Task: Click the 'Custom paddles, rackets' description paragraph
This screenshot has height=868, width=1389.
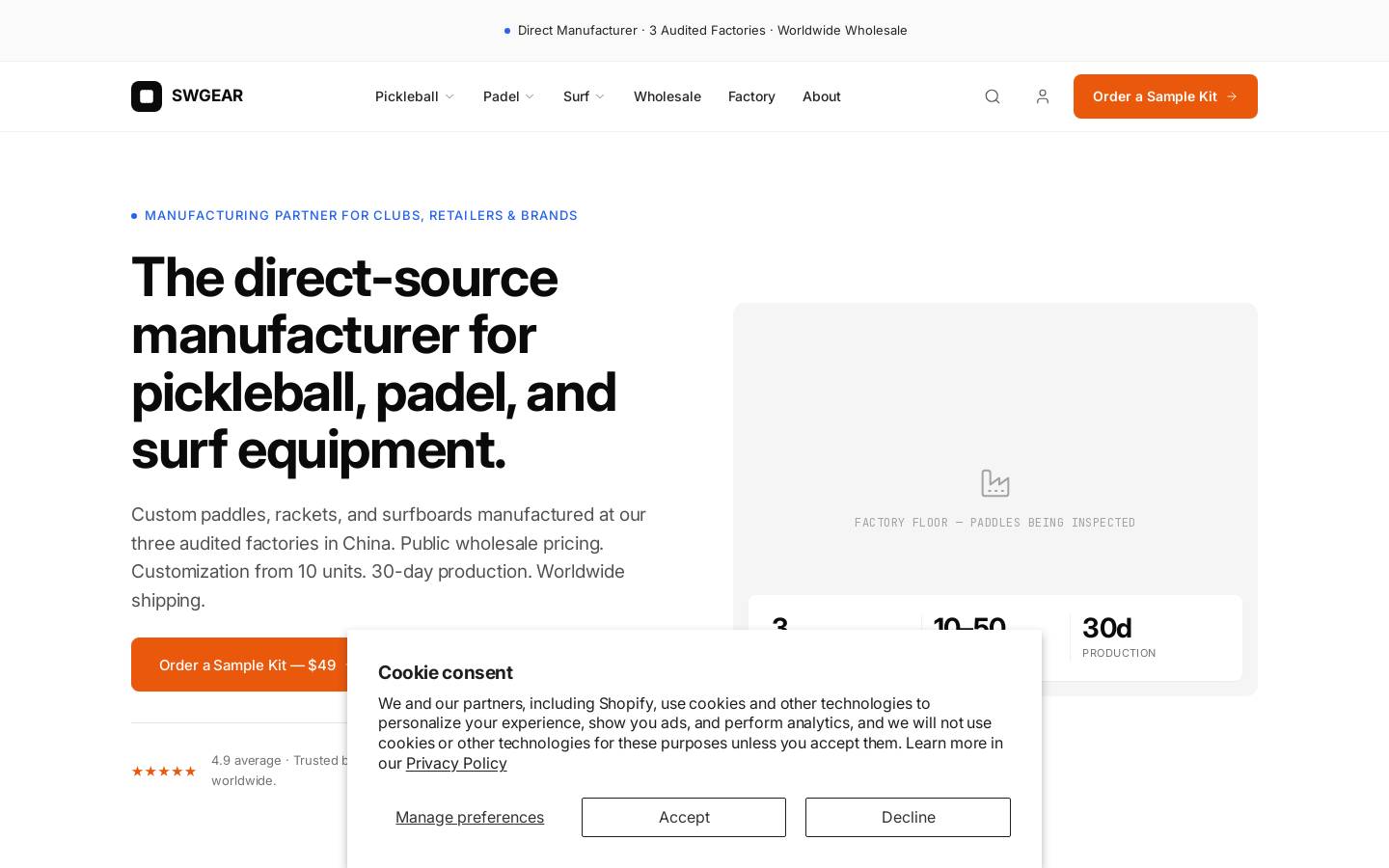Action: tap(389, 556)
